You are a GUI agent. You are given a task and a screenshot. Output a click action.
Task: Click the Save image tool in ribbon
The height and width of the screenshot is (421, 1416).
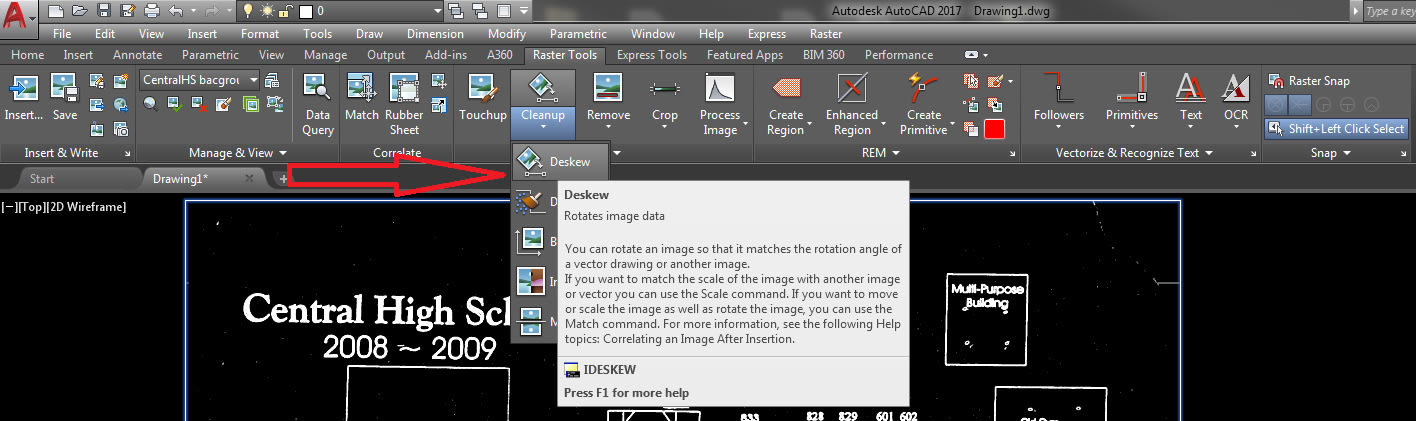(x=65, y=98)
